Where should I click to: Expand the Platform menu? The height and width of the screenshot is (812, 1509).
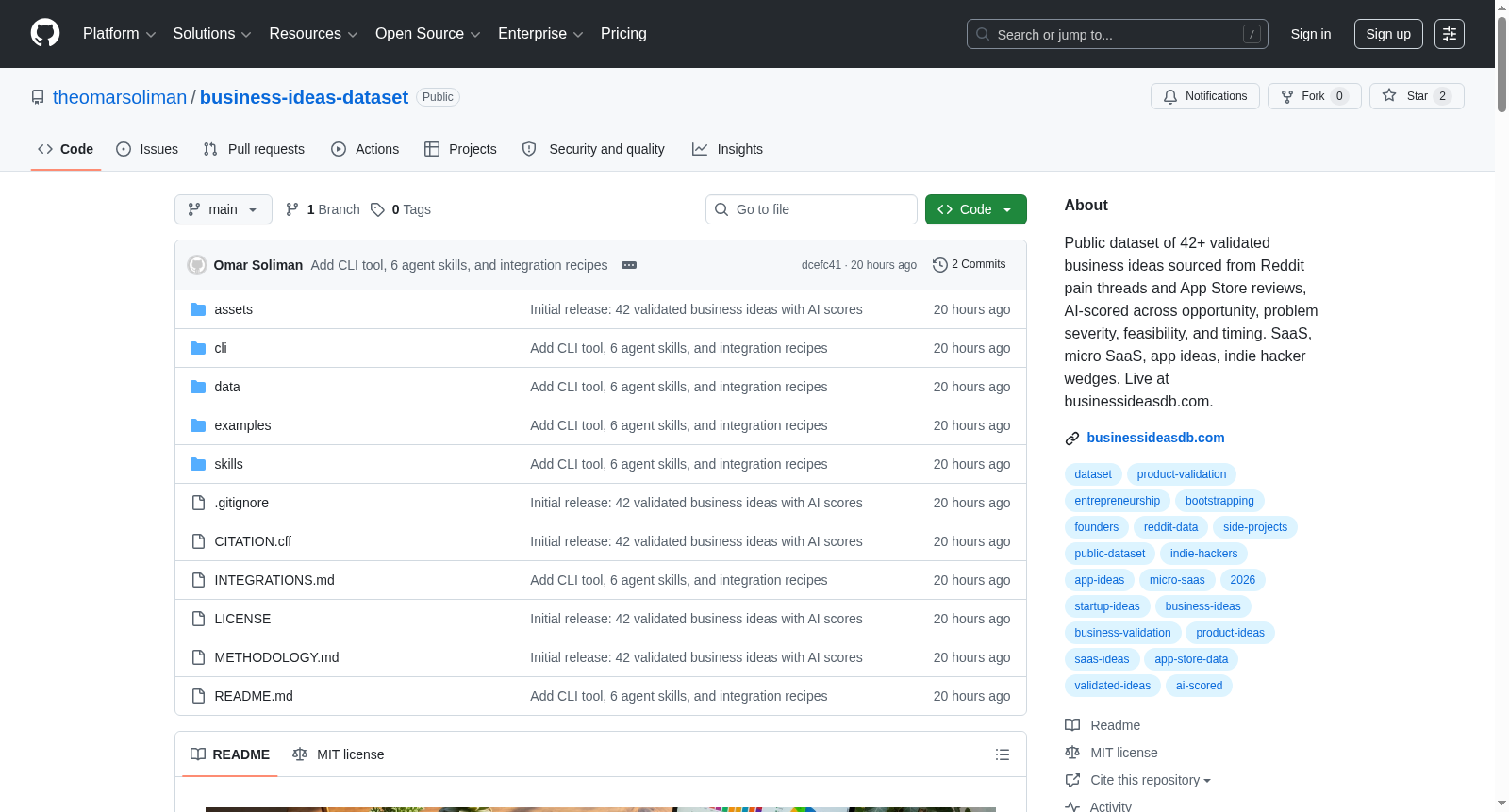[x=119, y=34]
